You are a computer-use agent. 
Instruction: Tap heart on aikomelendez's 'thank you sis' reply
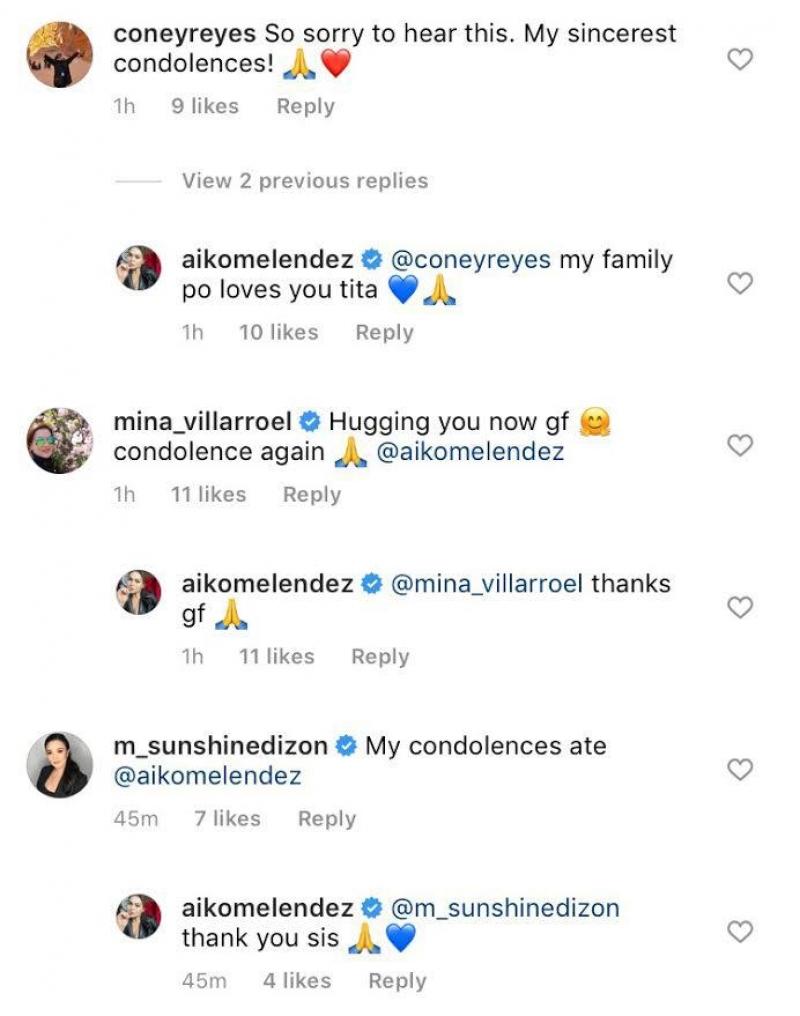(x=739, y=932)
